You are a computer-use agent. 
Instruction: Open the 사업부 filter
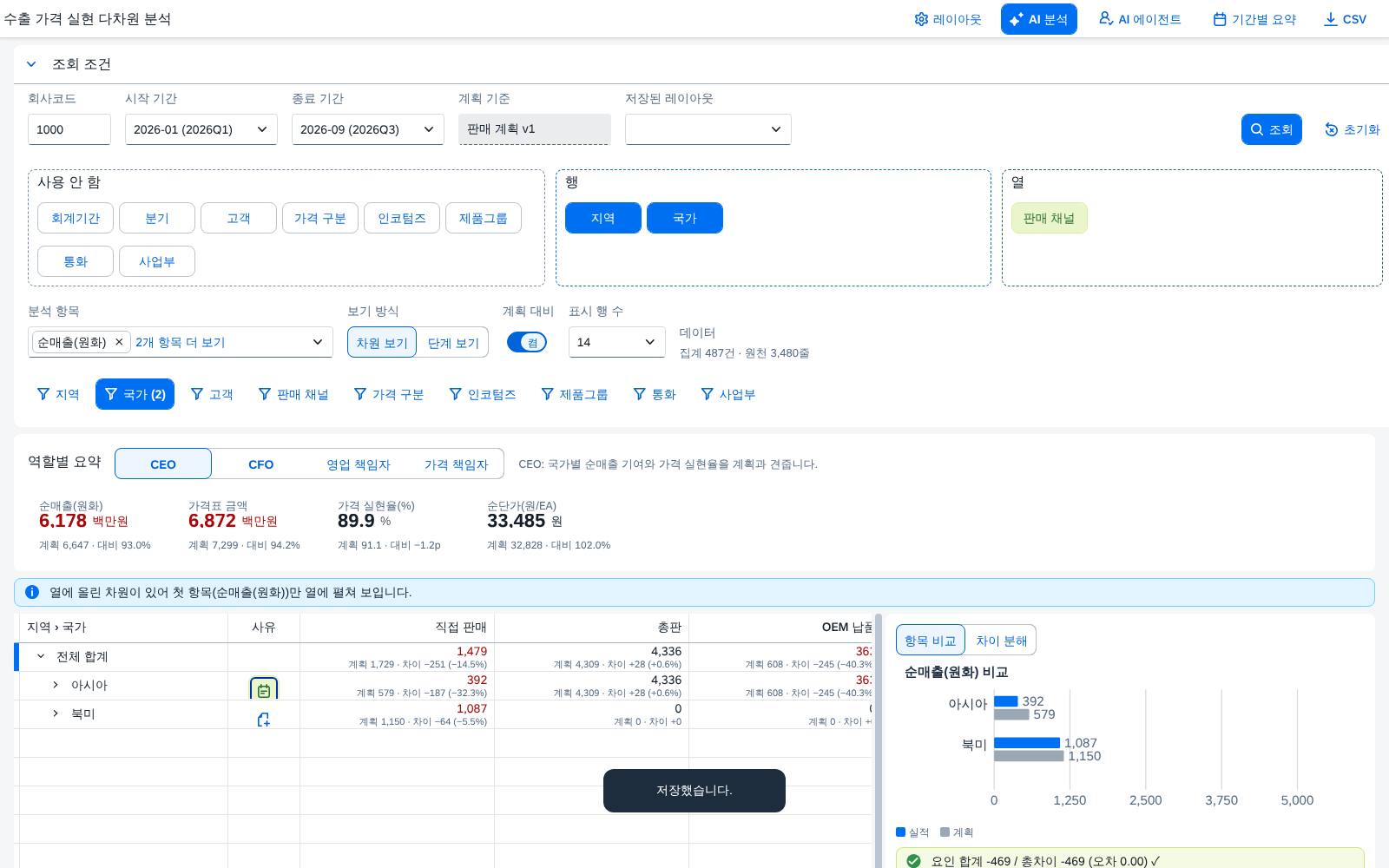(728, 394)
